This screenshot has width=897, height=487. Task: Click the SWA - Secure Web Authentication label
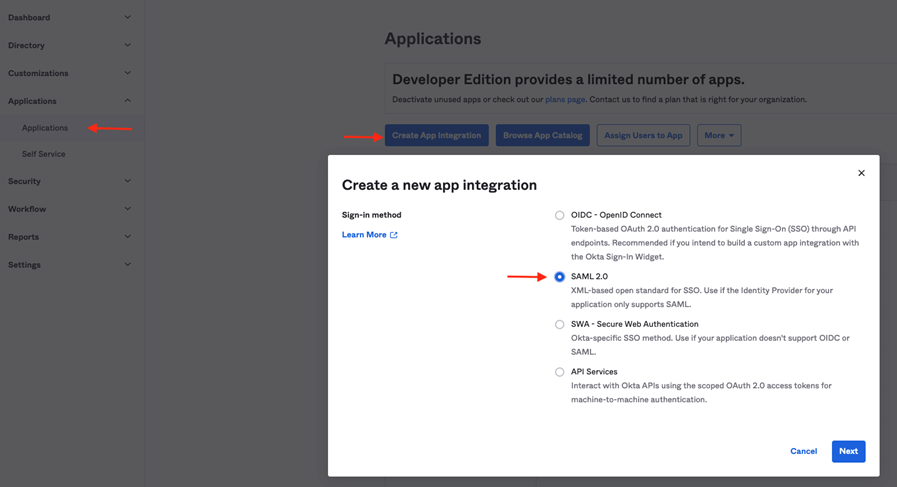tap(634, 324)
